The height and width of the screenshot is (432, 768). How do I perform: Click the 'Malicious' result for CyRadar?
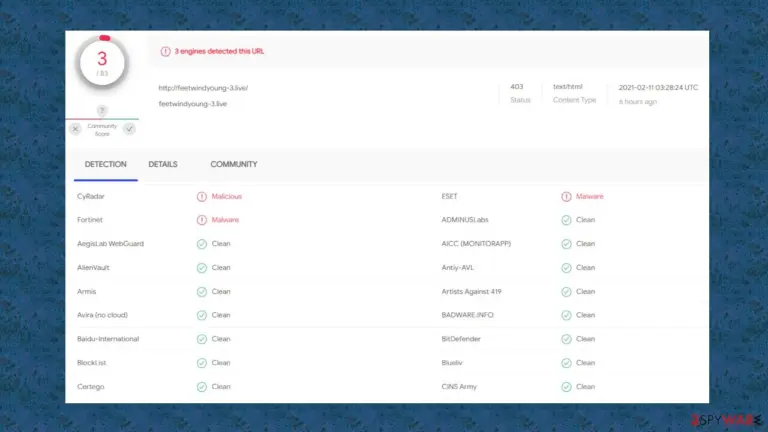[x=227, y=196]
